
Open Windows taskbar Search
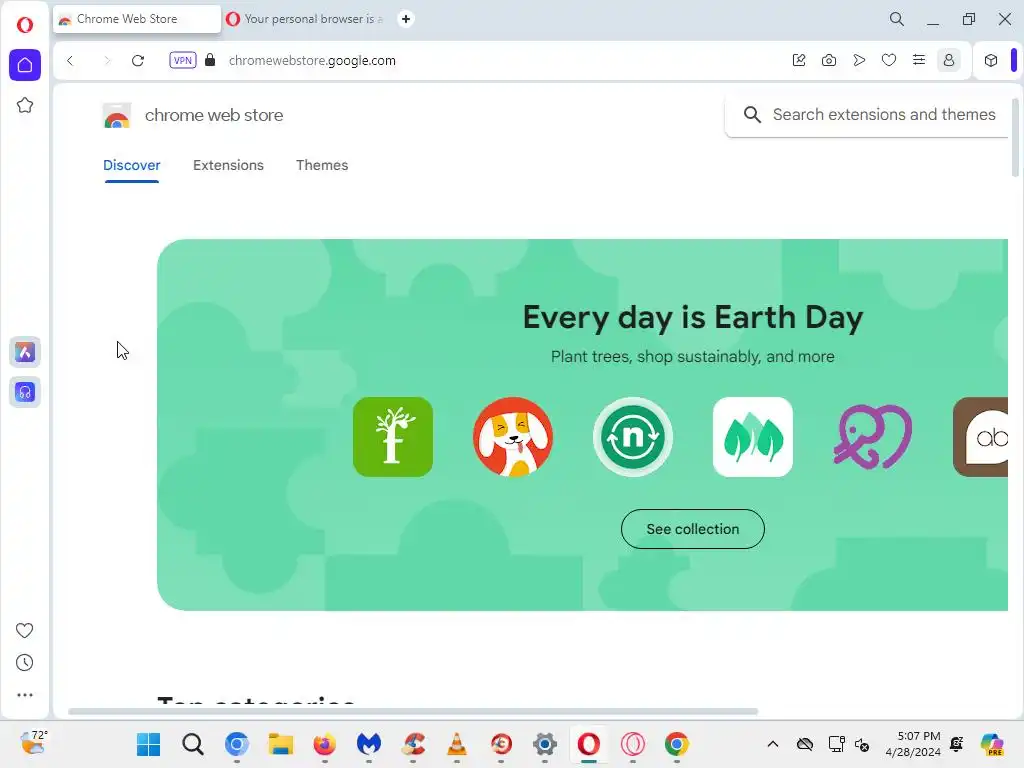pos(193,744)
